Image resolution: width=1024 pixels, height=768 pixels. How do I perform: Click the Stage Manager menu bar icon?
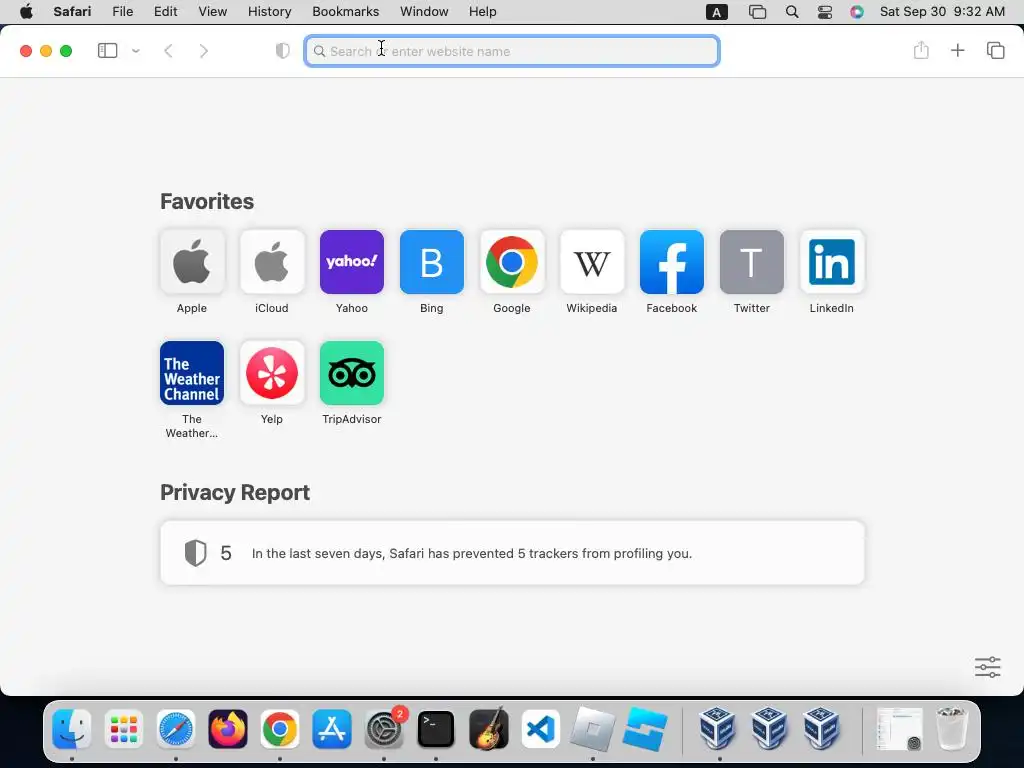(757, 12)
